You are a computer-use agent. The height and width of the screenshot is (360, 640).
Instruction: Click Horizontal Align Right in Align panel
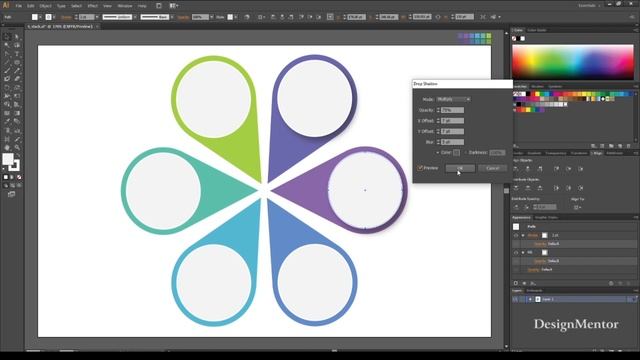[x=540, y=169]
